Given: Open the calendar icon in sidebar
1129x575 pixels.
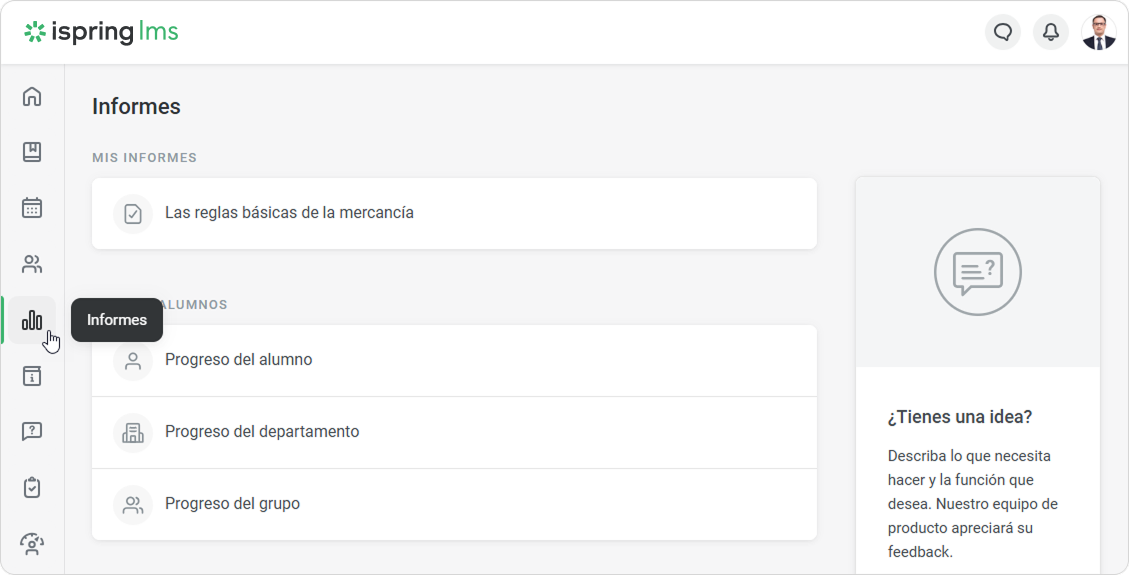Looking at the screenshot, I should [x=32, y=208].
